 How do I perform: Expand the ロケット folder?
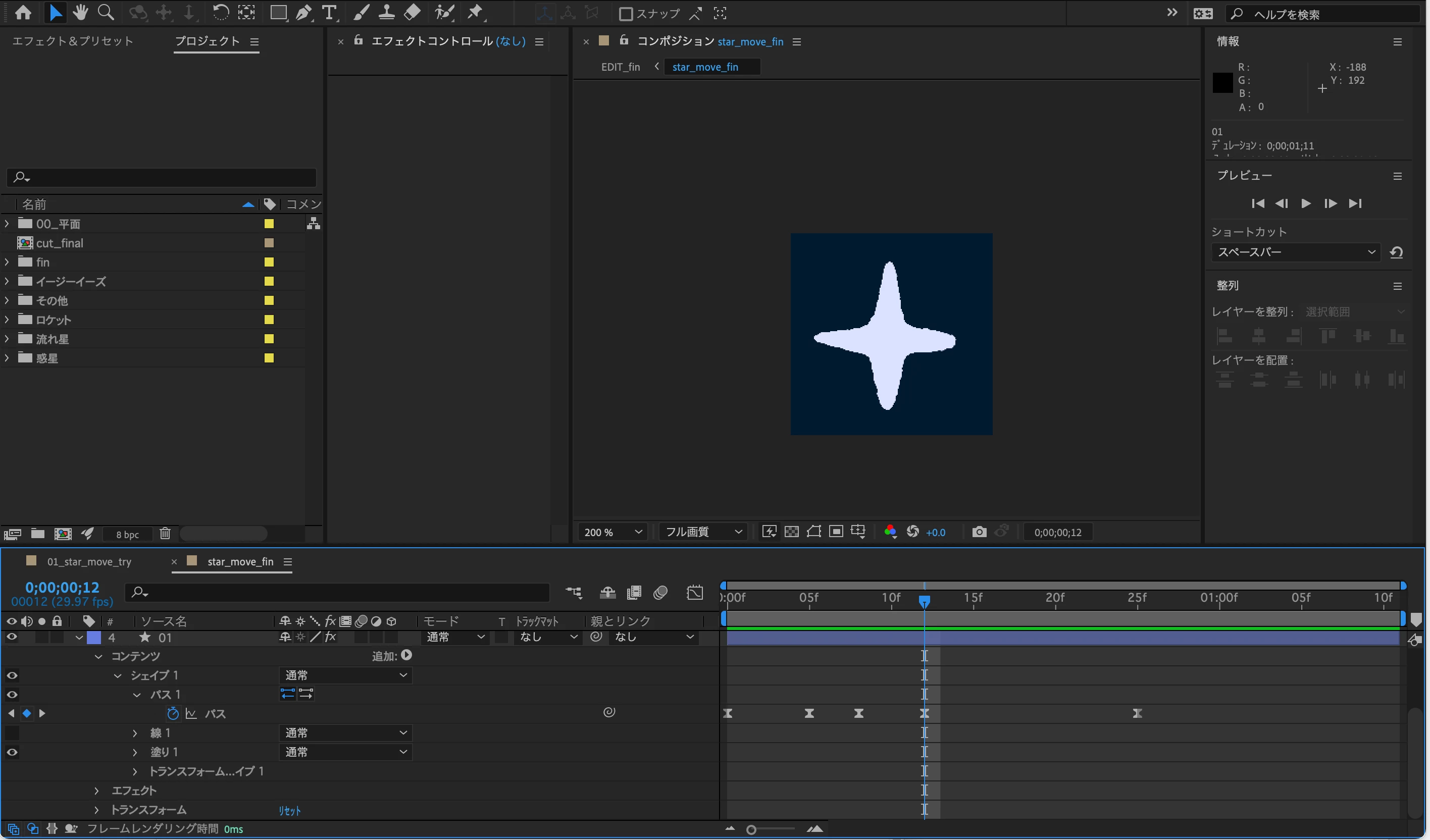click(x=7, y=320)
